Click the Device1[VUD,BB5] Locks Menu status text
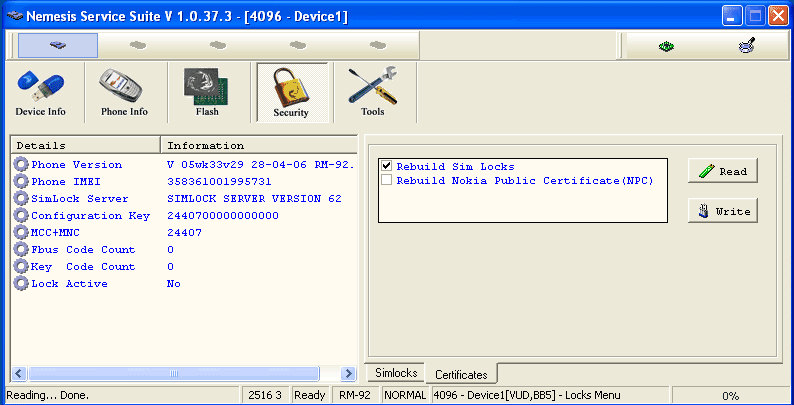The height and width of the screenshot is (405, 794). click(x=527, y=395)
